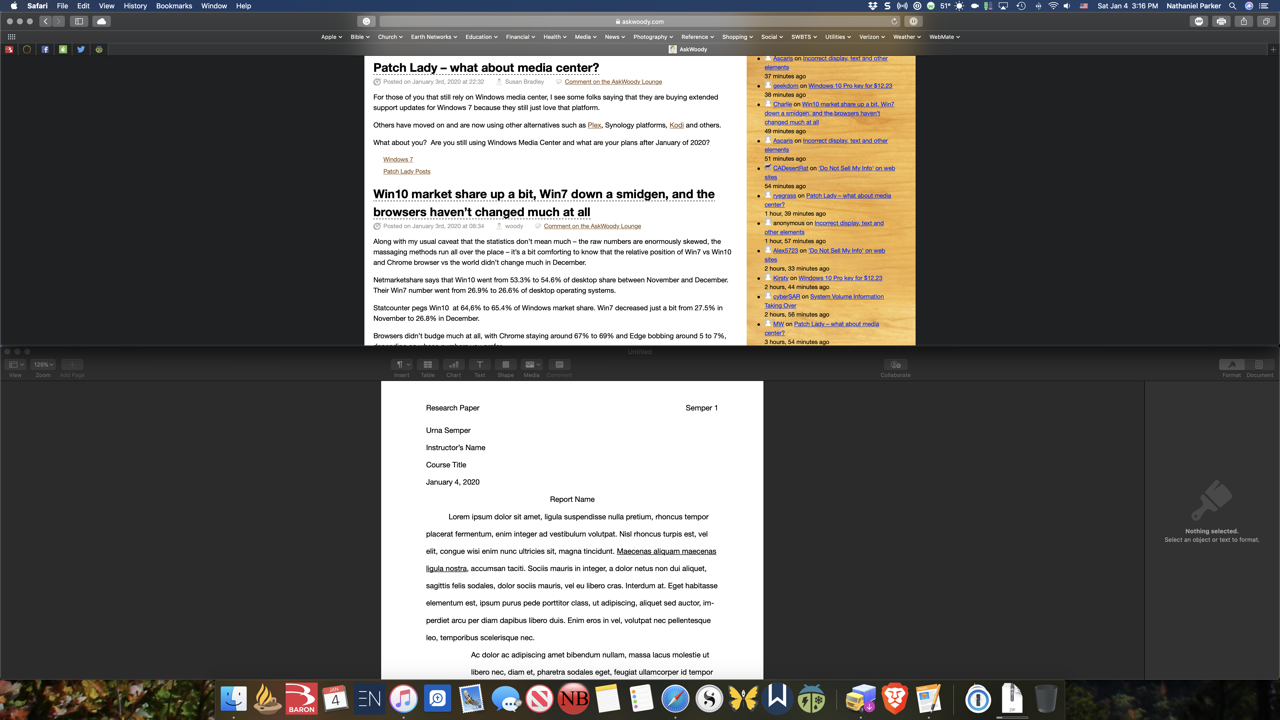Expand the Photography bookmarks folder

pos(652,37)
